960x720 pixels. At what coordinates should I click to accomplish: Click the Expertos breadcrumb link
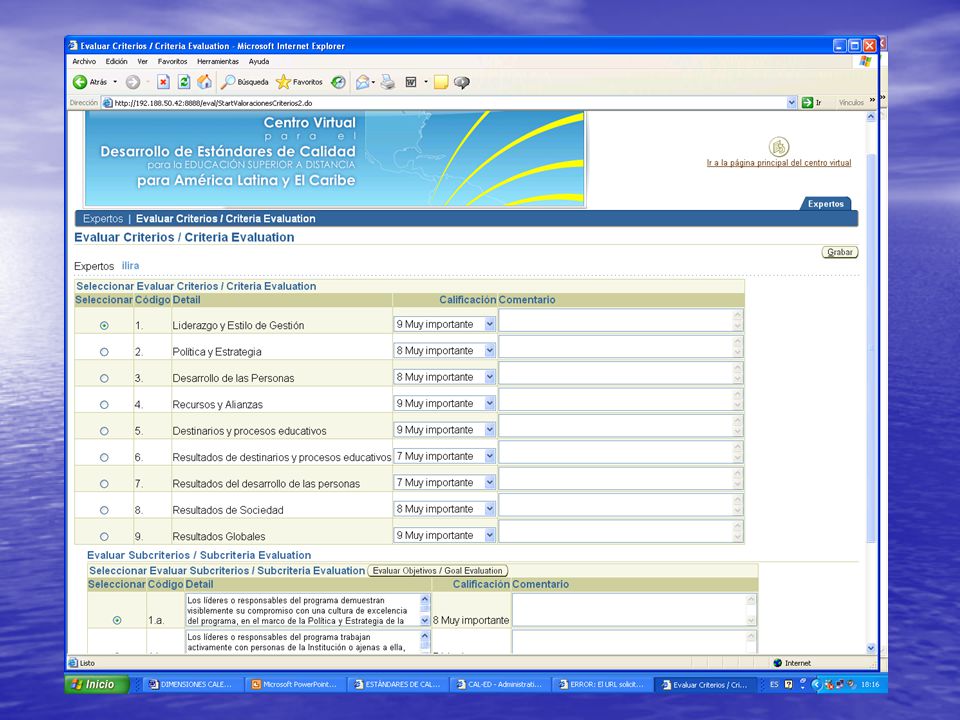103,219
